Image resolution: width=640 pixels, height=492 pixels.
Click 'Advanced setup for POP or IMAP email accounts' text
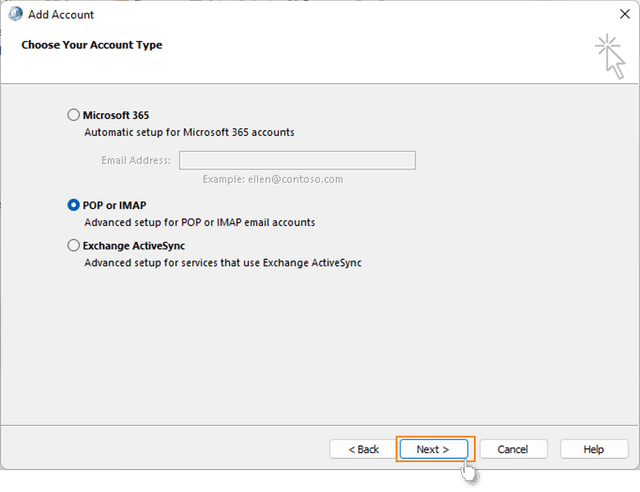click(200, 223)
